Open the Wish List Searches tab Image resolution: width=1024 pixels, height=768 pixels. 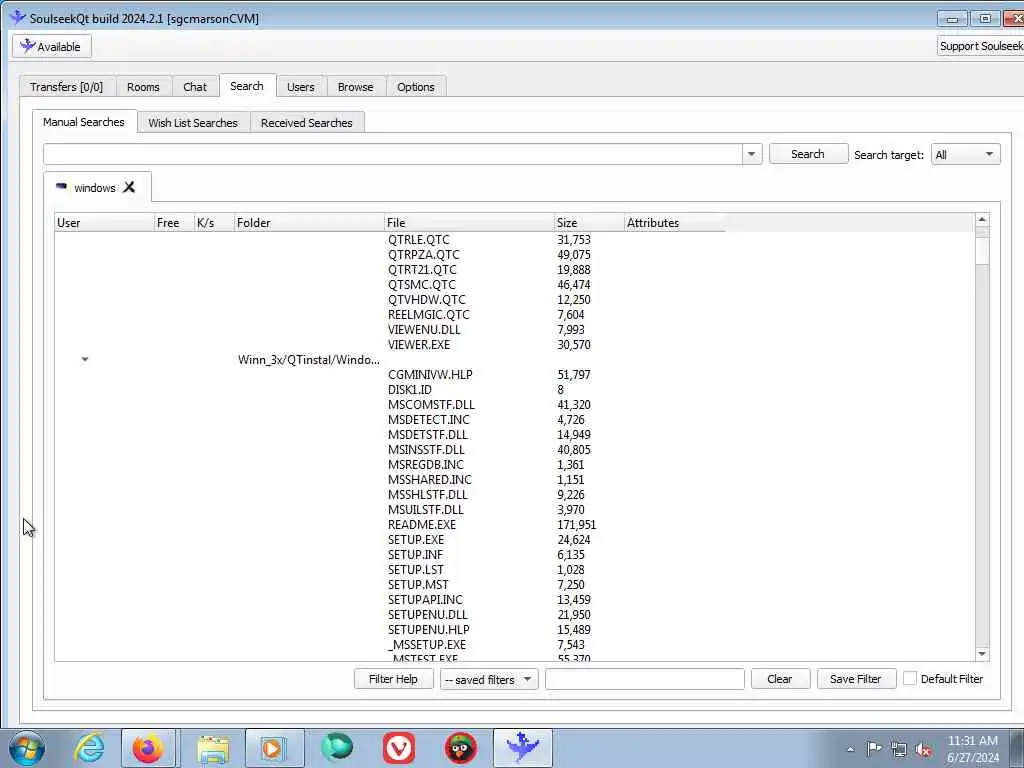pos(193,123)
